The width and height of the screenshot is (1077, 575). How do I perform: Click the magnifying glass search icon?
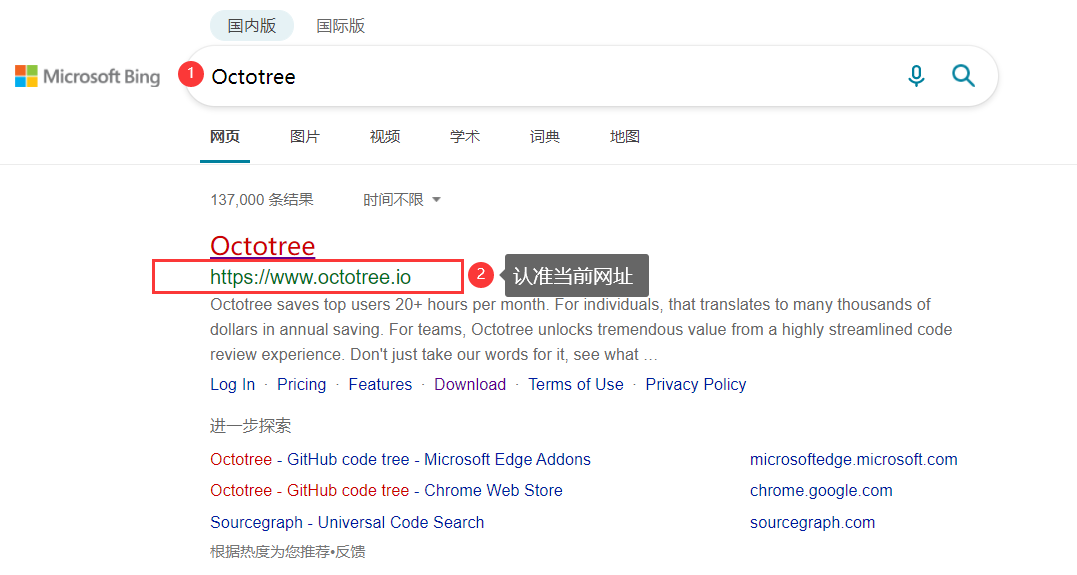coord(963,76)
